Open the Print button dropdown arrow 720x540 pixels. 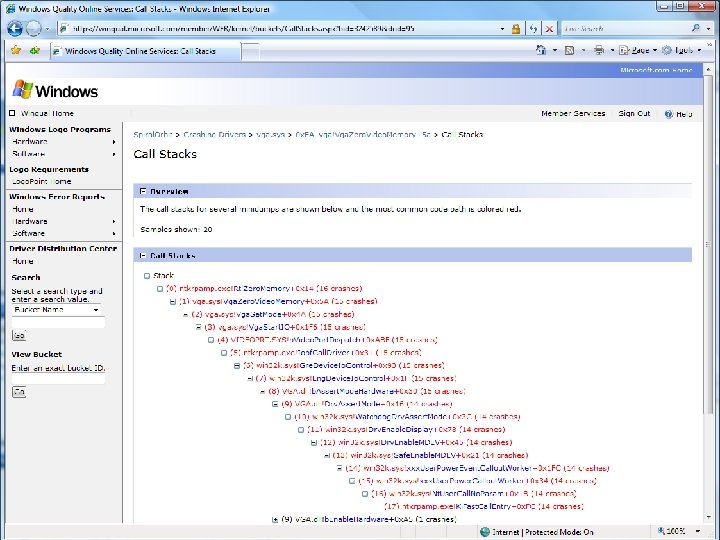click(x=612, y=50)
